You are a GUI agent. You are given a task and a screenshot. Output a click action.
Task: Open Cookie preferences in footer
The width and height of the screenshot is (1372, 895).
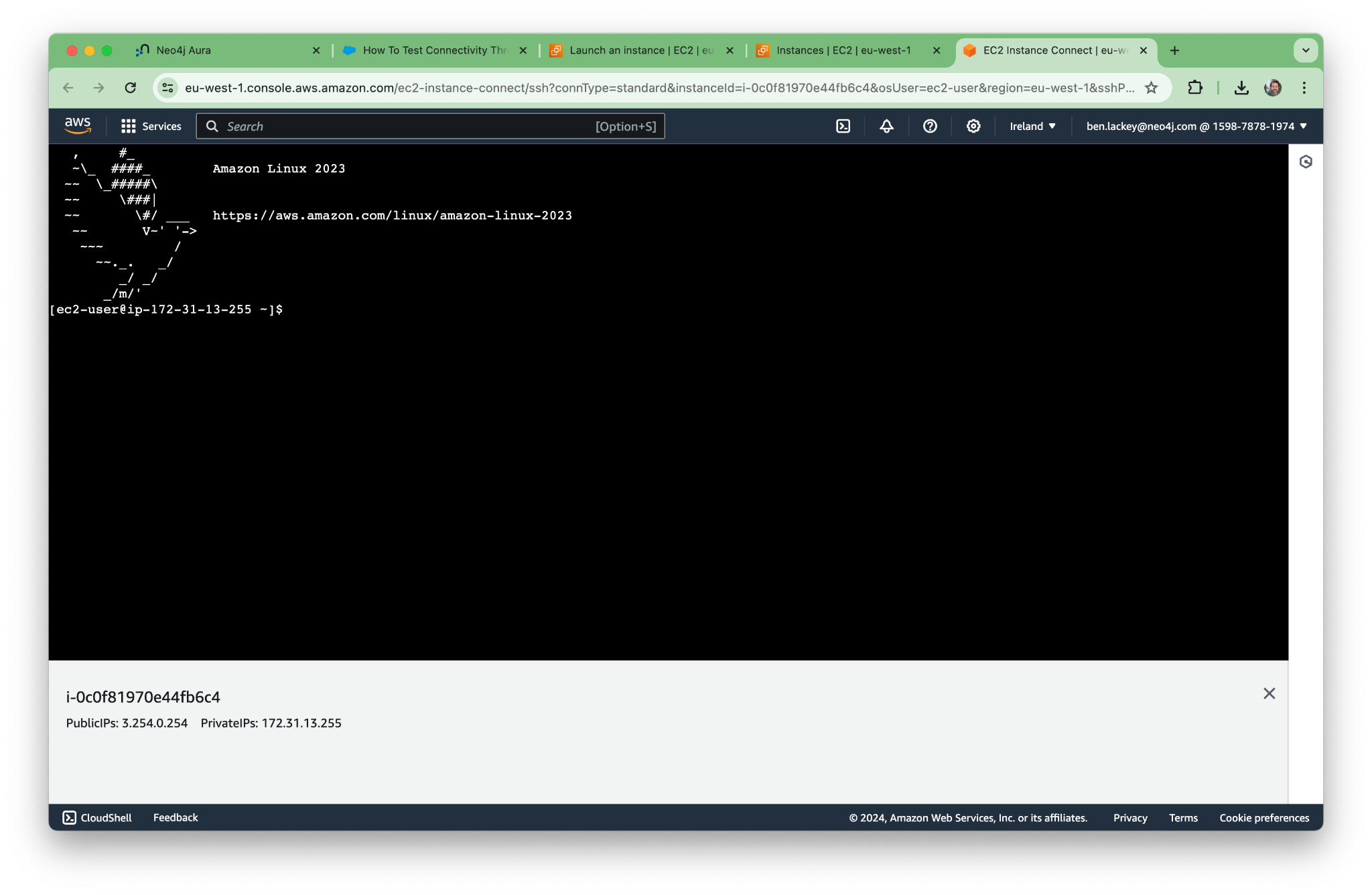[x=1264, y=817]
